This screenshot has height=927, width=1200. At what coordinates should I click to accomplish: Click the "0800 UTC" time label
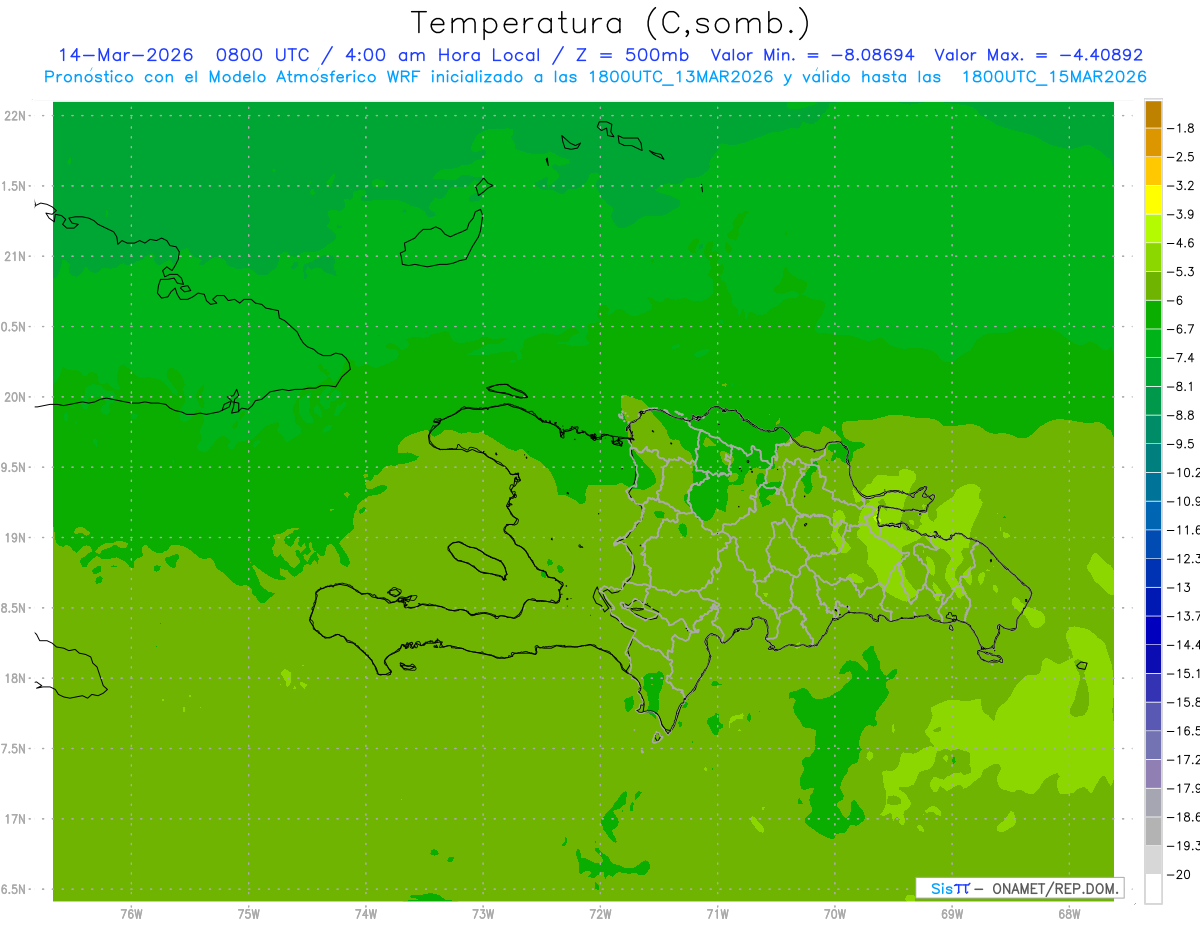[264, 55]
